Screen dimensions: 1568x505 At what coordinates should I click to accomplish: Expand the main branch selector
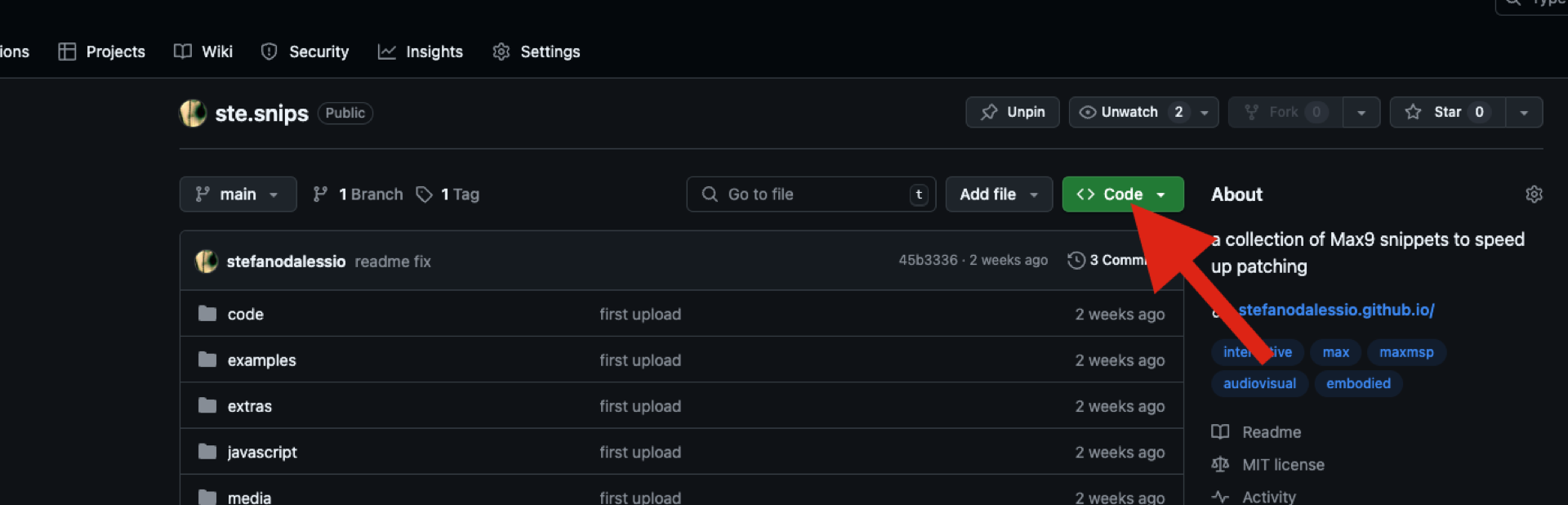238,194
